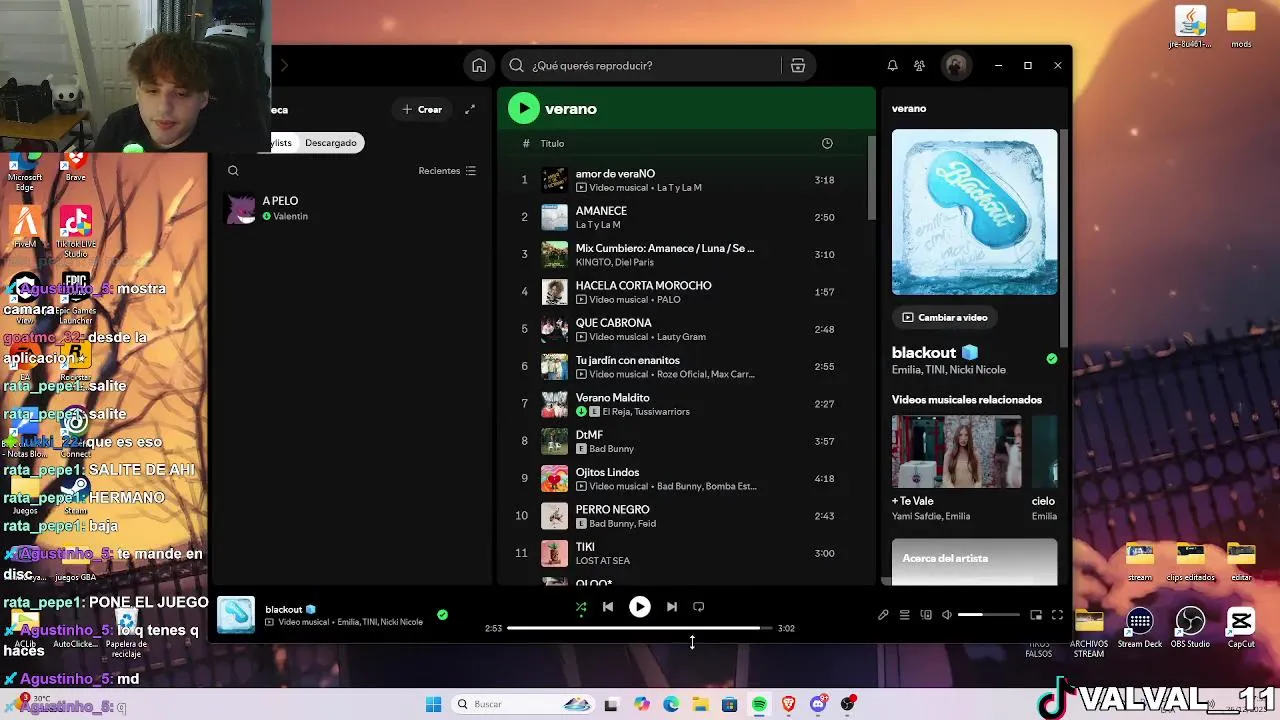Seek on the song progress bar

[x=640, y=628]
